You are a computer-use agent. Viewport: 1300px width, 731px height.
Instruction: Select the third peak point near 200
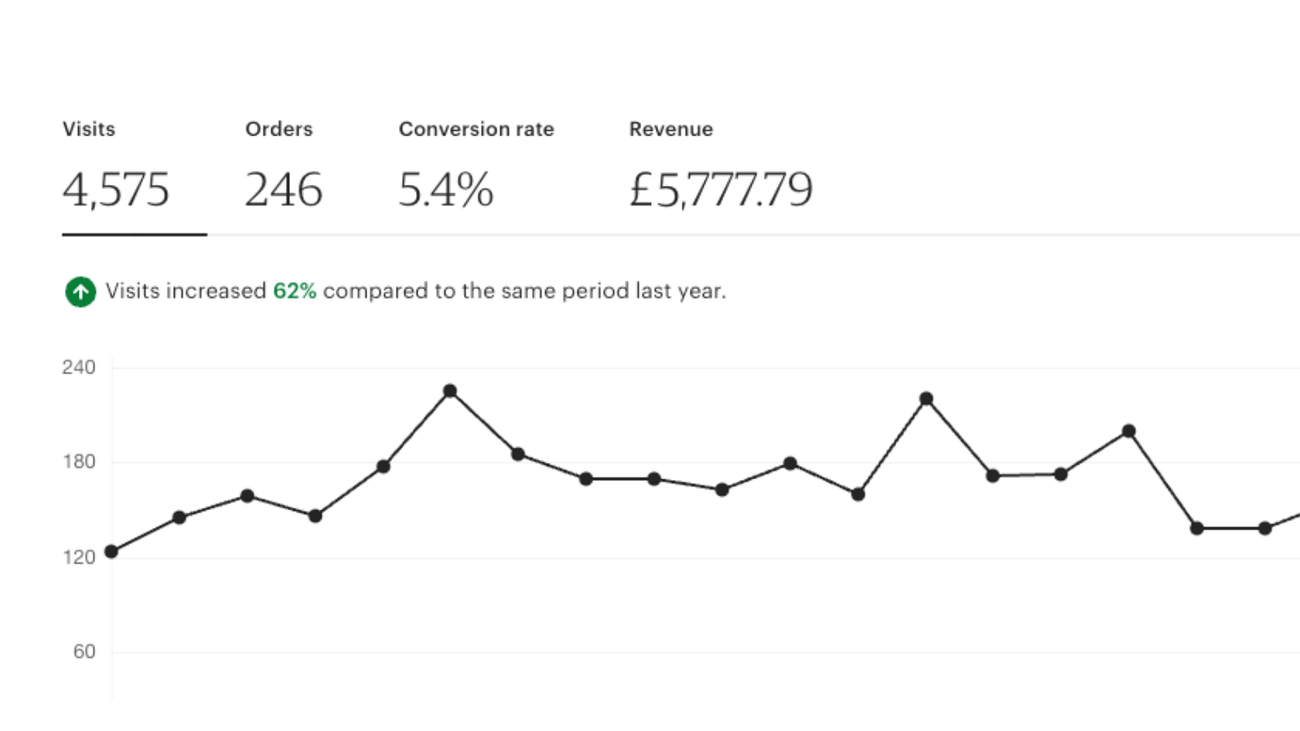(x=1129, y=431)
